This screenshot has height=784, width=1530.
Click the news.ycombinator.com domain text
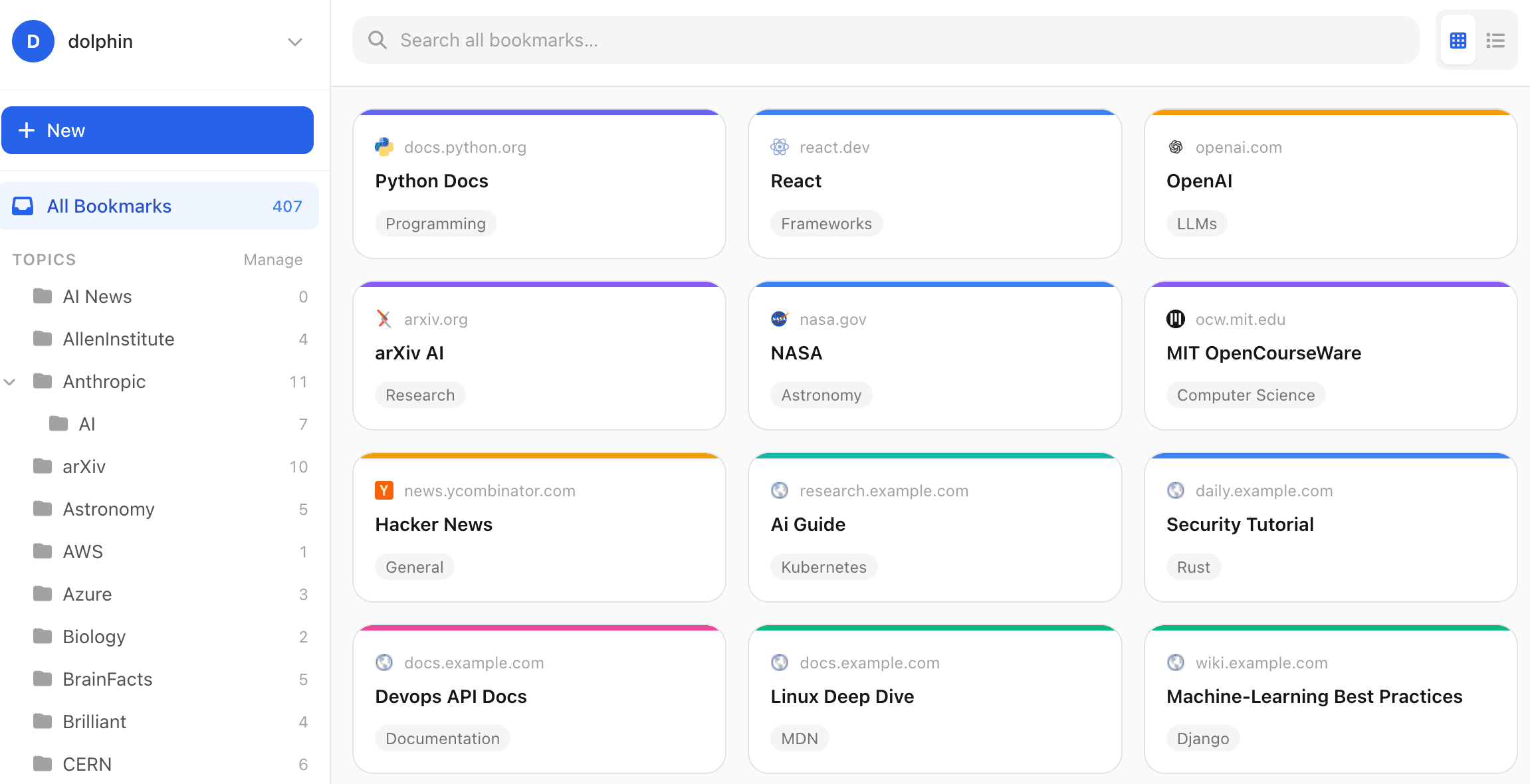click(490, 490)
